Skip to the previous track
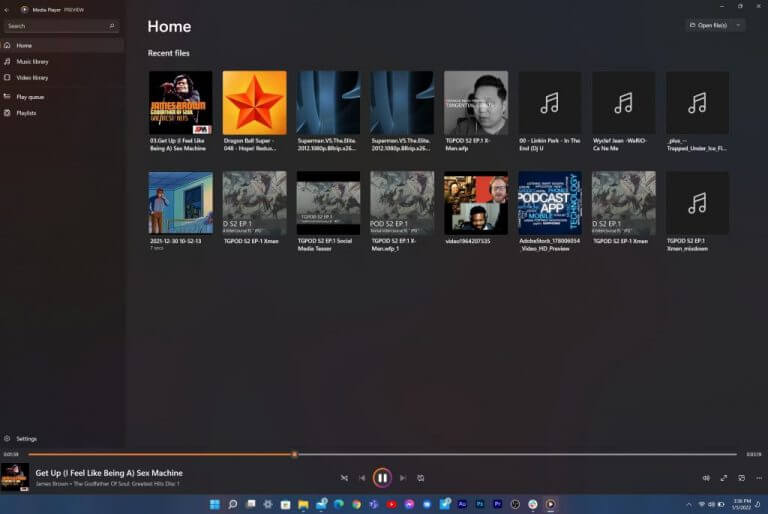The image size is (768, 514). (362, 478)
